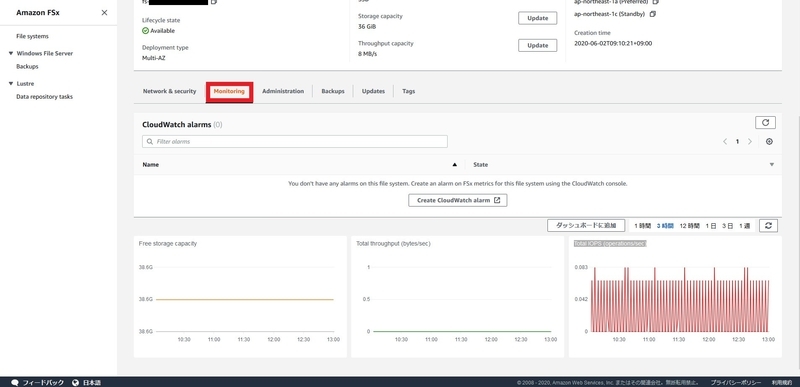Select the 3 days time range
This screenshot has height=387, width=800.
(x=728, y=226)
